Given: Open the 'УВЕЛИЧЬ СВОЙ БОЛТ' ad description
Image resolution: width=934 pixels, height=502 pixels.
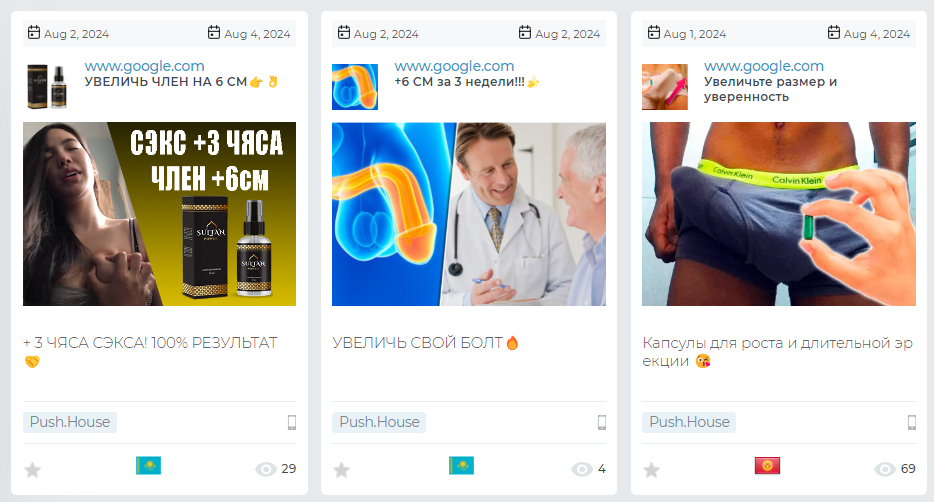Looking at the screenshot, I should [x=425, y=343].
